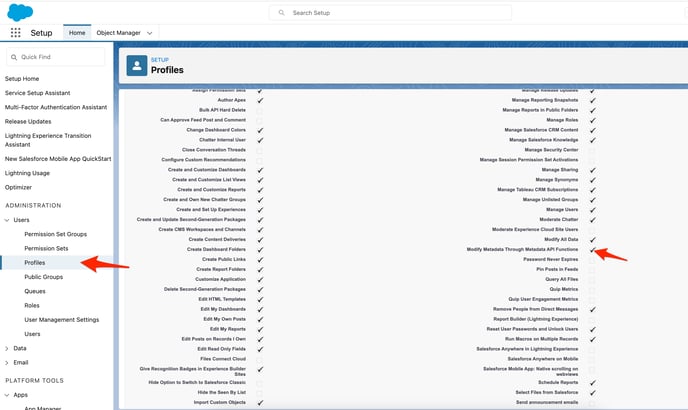The width and height of the screenshot is (688, 410).
Task: Select Profiles in the sidebar
Action: click(x=35, y=263)
